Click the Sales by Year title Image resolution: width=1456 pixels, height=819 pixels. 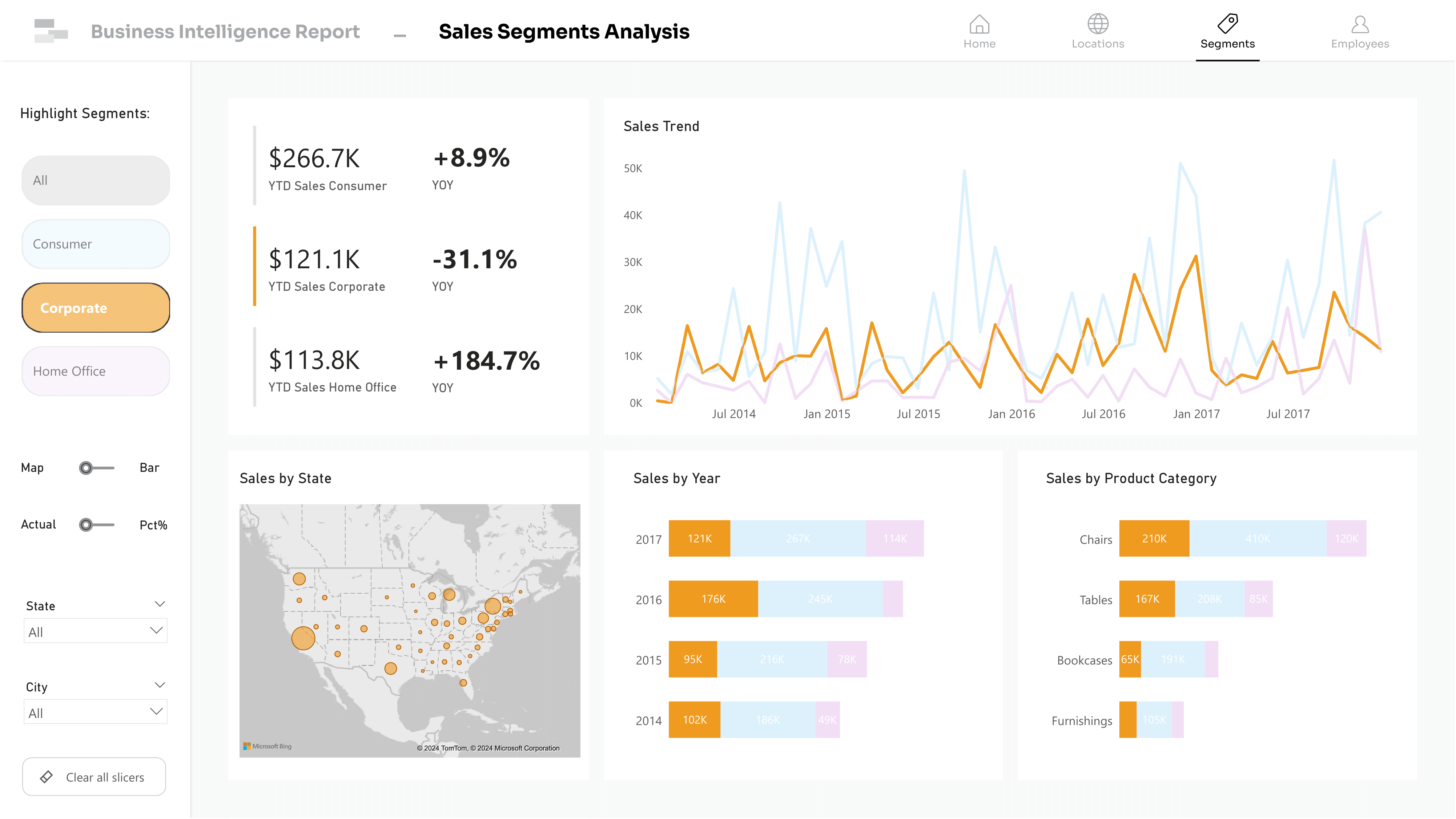click(676, 479)
